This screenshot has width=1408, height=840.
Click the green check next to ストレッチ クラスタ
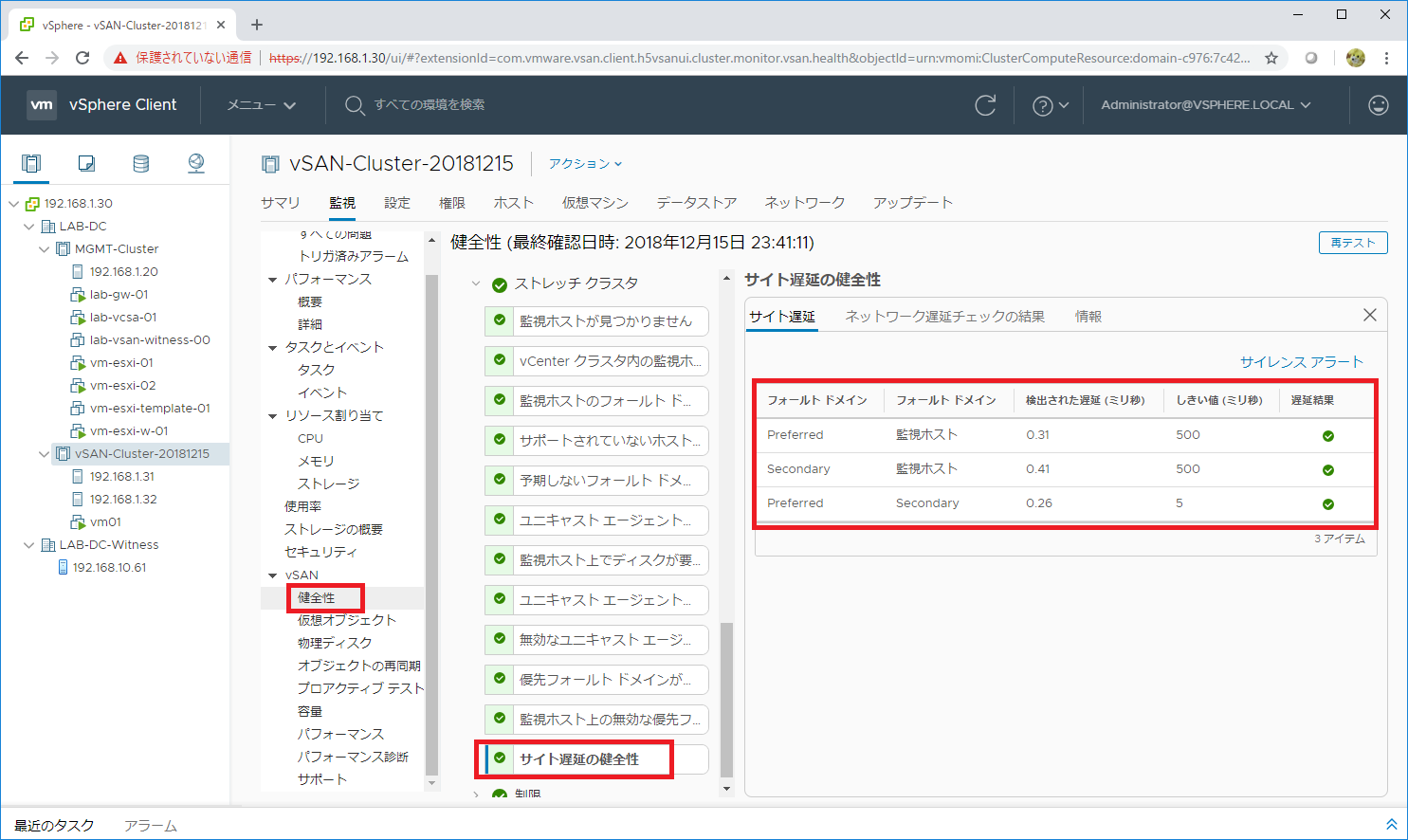pos(500,284)
